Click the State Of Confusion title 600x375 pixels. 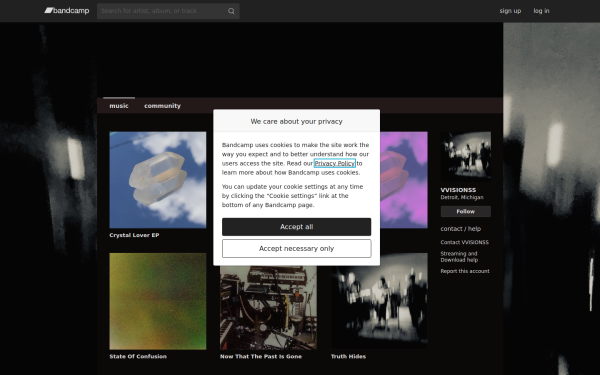[138, 356]
